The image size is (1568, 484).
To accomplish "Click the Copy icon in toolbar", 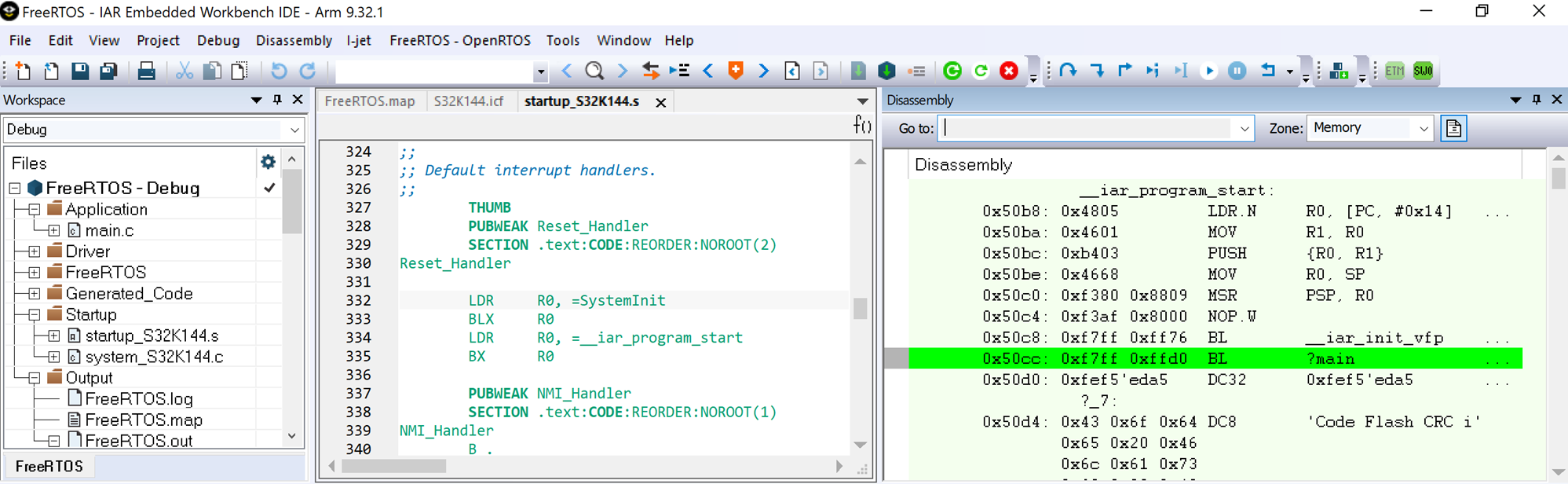I will (212, 71).
